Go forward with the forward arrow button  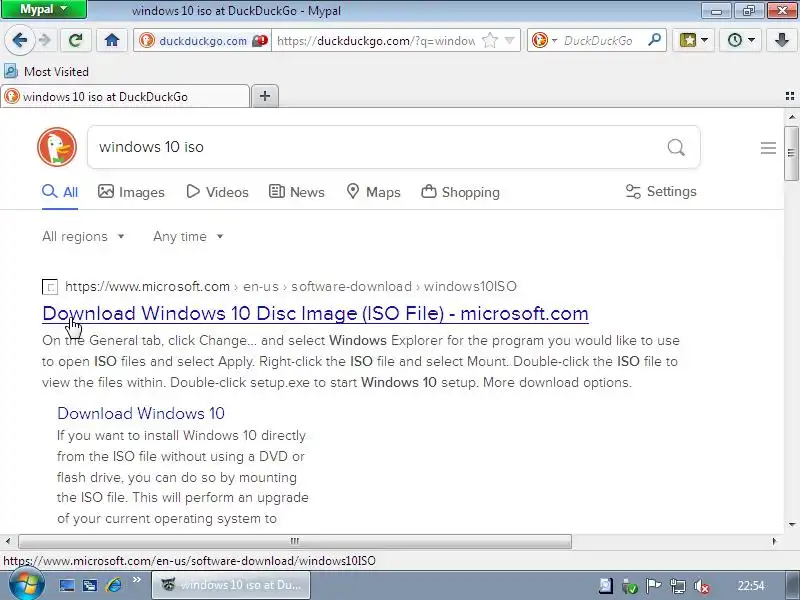[x=45, y=40]
